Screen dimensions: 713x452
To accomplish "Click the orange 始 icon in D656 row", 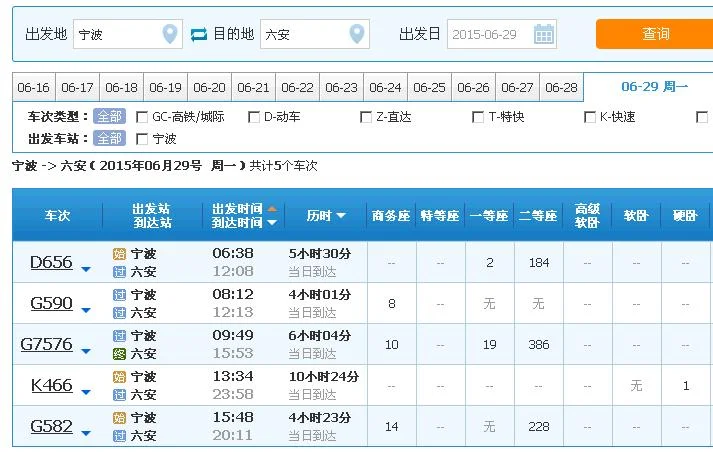I will (119, 254).
